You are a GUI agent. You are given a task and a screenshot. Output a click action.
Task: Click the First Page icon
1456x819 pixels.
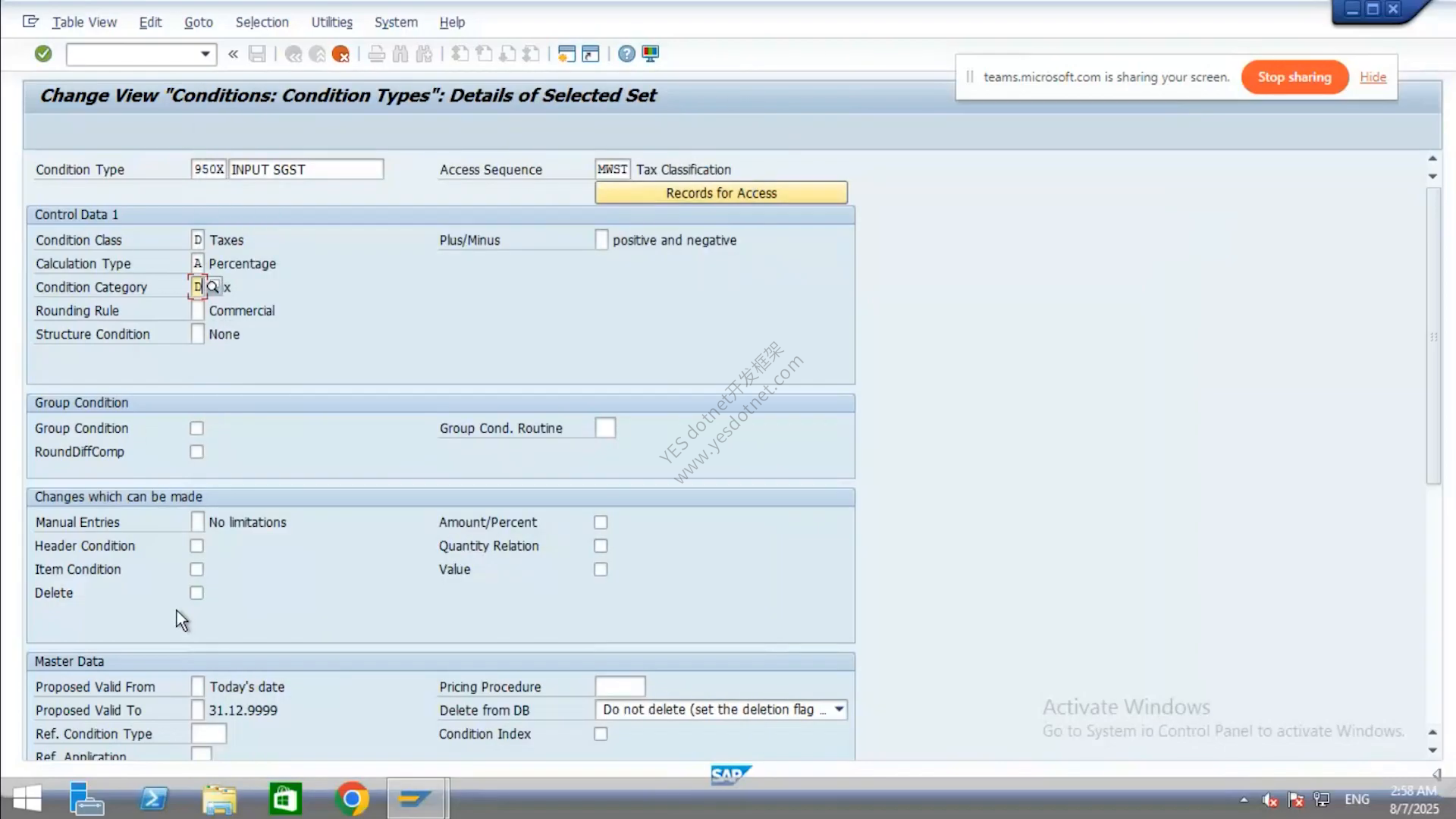pos(460,54)
